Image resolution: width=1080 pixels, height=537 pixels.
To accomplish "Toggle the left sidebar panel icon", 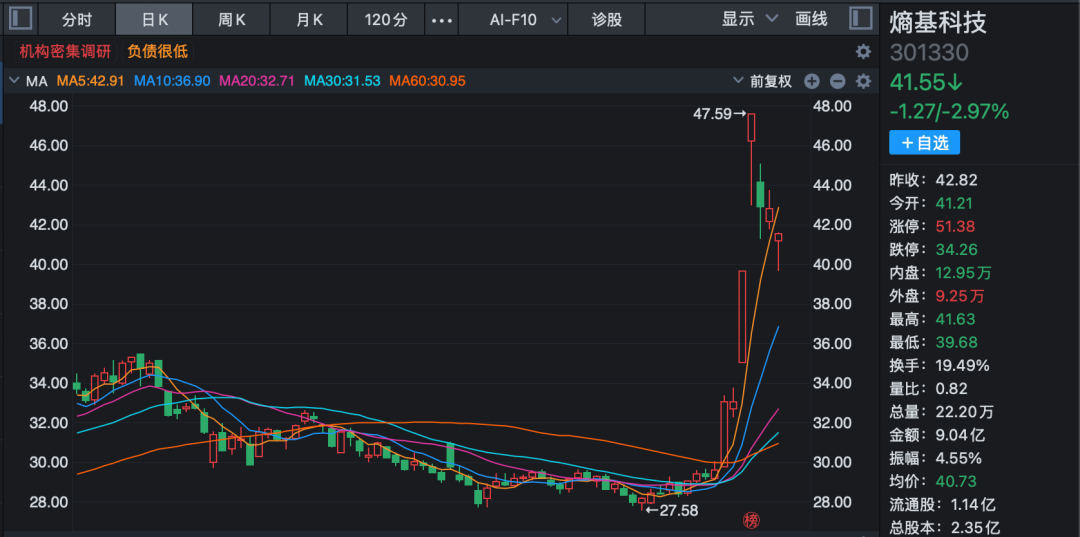I will coord(20,19).
